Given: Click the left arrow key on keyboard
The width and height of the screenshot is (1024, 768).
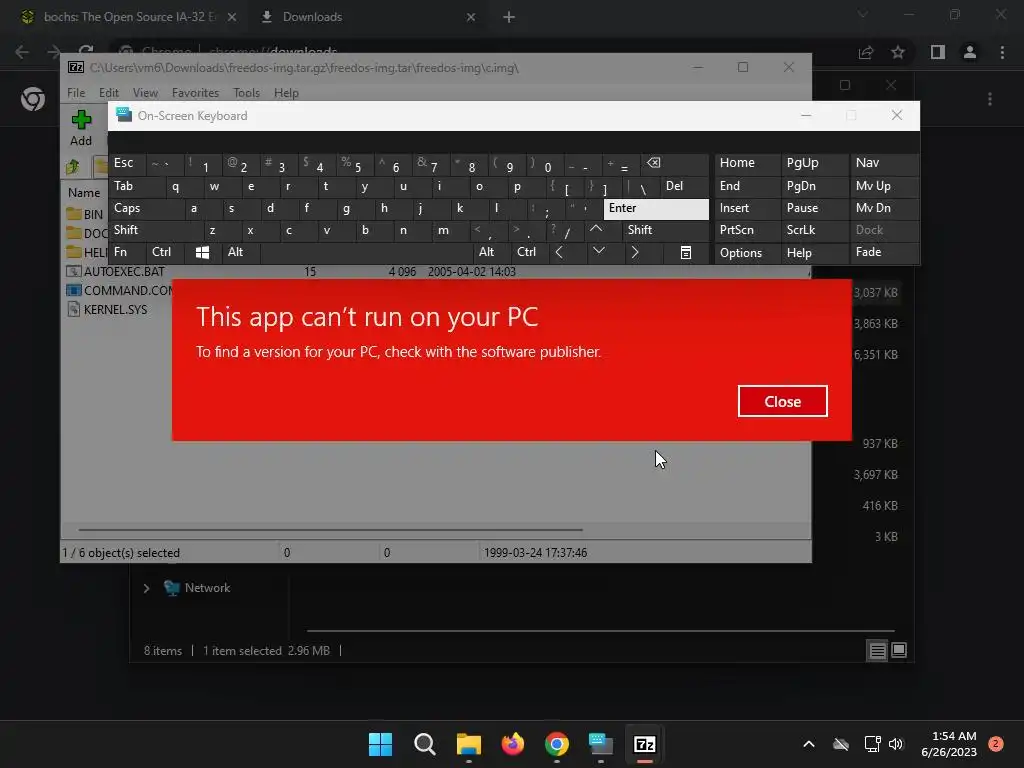Looking at the screenshot, I should (x=568, y=252).
